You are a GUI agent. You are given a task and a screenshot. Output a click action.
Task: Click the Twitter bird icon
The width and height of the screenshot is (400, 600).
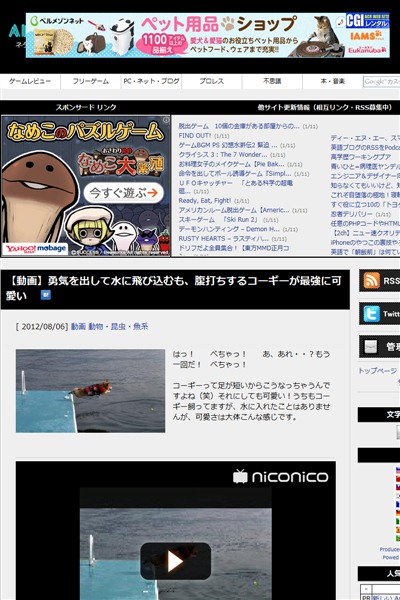(371, 314)
